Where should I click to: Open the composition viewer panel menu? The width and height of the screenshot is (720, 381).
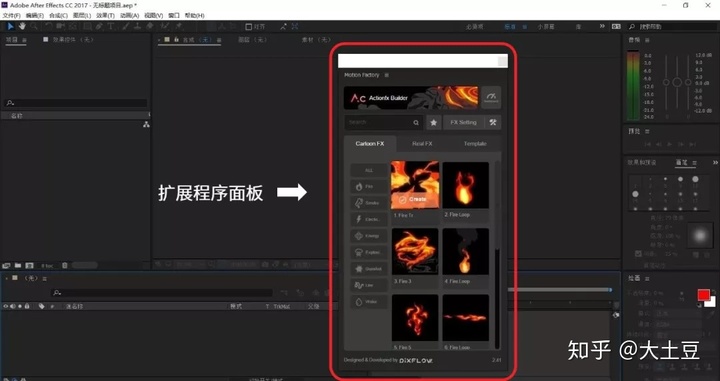click(219, 40)
